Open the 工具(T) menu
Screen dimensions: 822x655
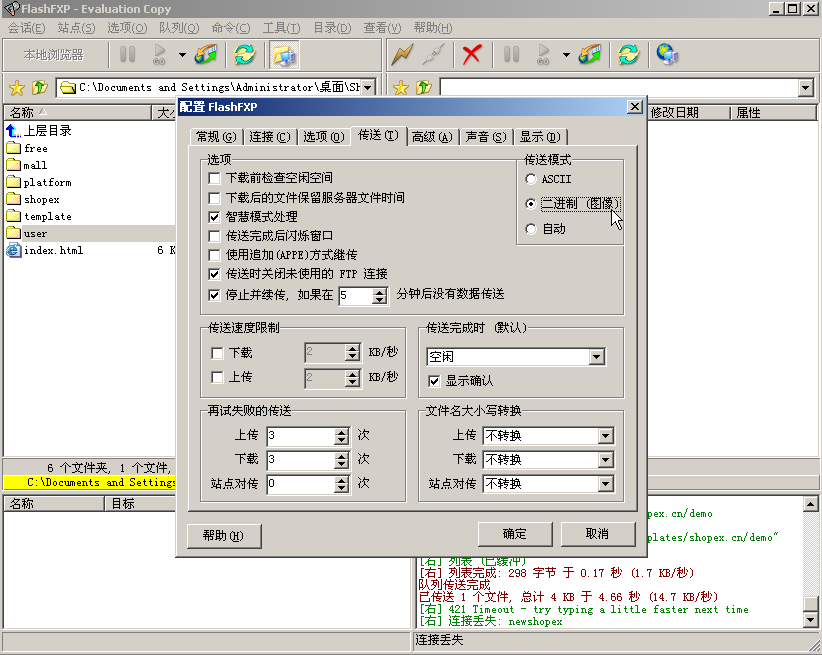pyautogui.click(x=282, y=28)
